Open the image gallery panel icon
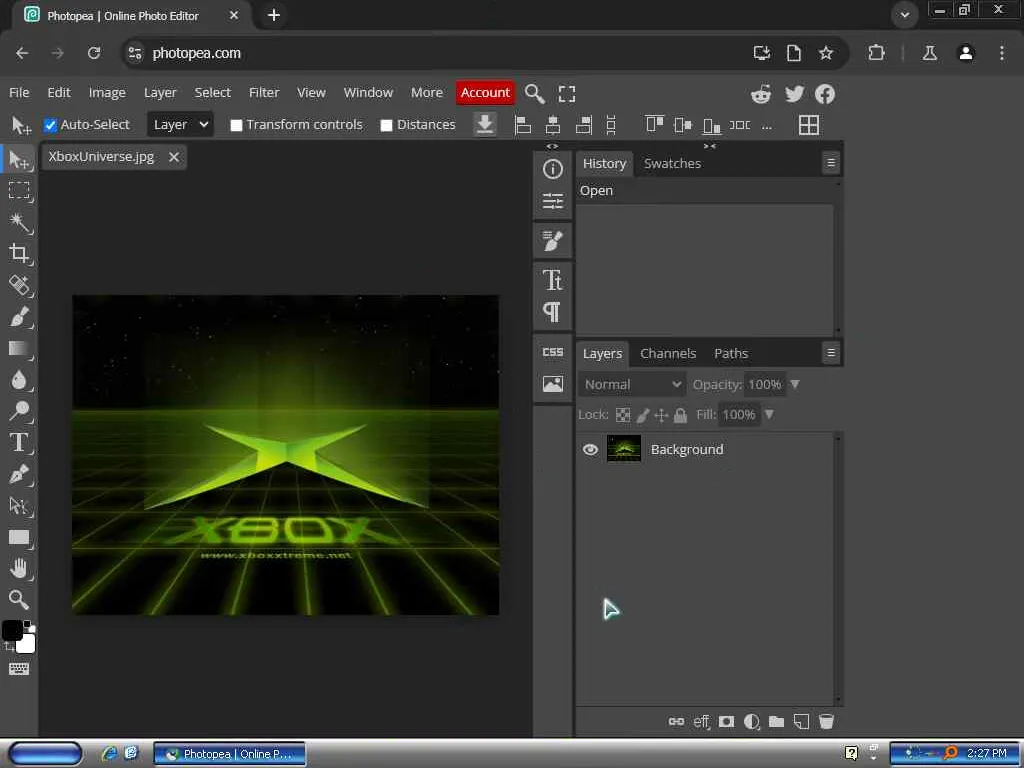Image resolution: width=1024 pixels, height=768 pixels. (x=552, y=383)
